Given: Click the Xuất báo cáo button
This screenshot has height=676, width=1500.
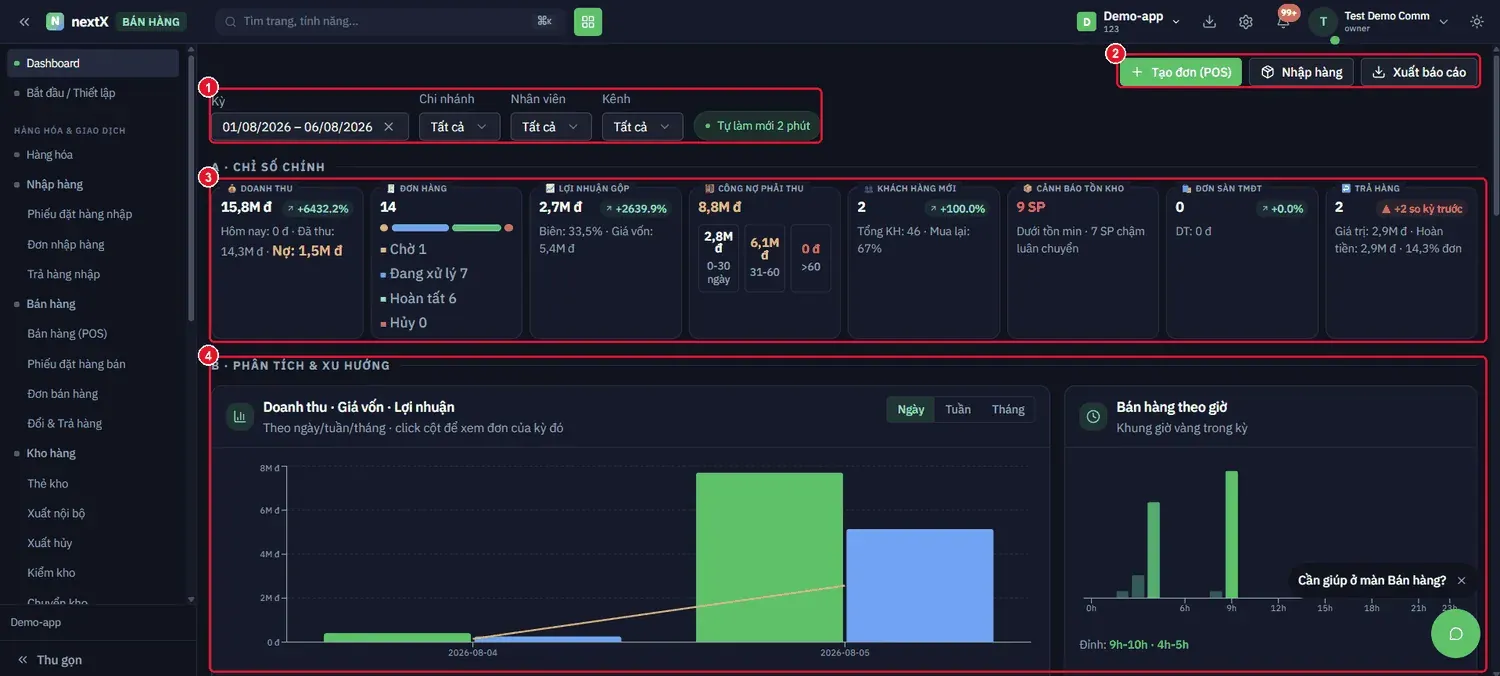Looking at the screenshot, I should (x=1419, y=72).
